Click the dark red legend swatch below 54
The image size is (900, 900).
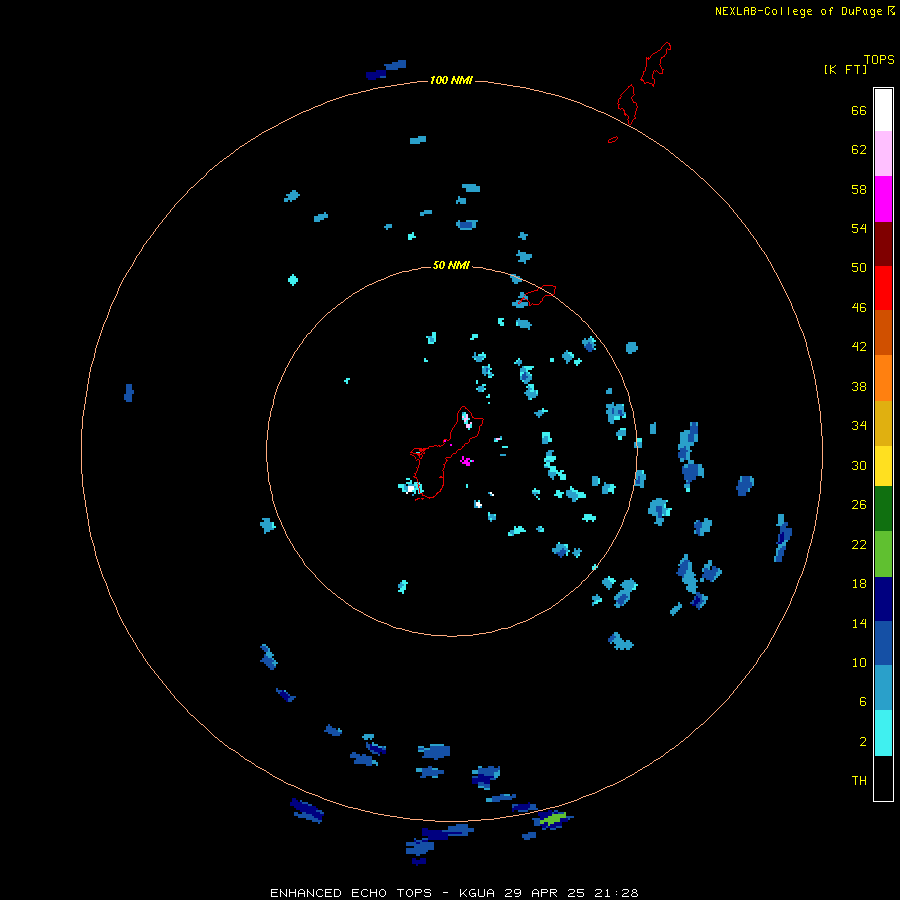883,243
